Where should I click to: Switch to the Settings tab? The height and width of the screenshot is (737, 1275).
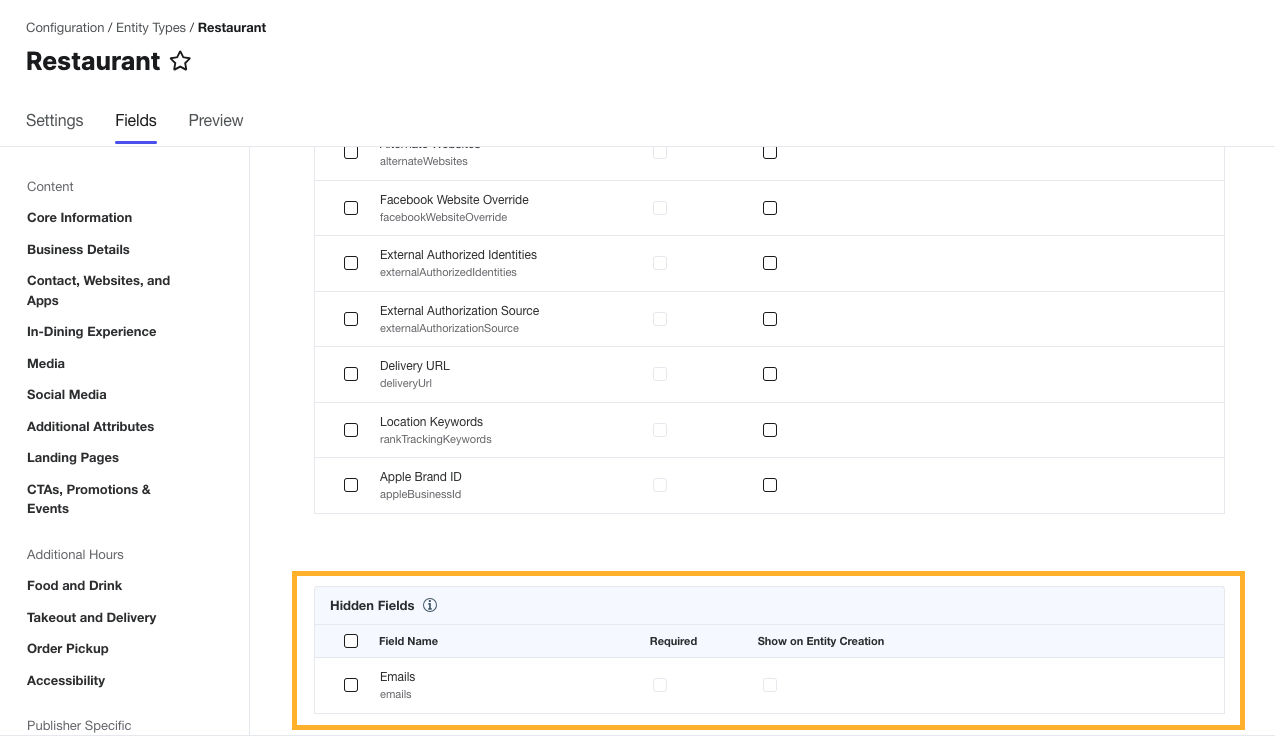click(55, 121)
